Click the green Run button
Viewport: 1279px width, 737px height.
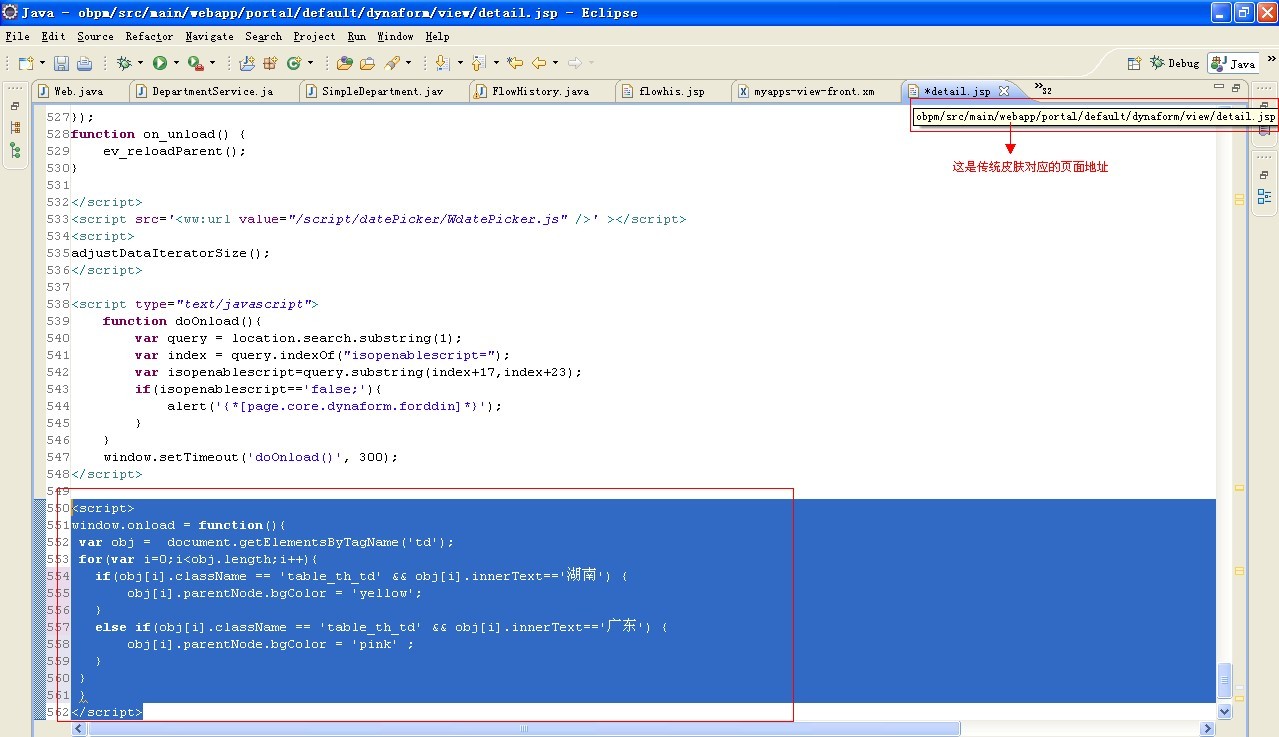[x=160, y=63]
